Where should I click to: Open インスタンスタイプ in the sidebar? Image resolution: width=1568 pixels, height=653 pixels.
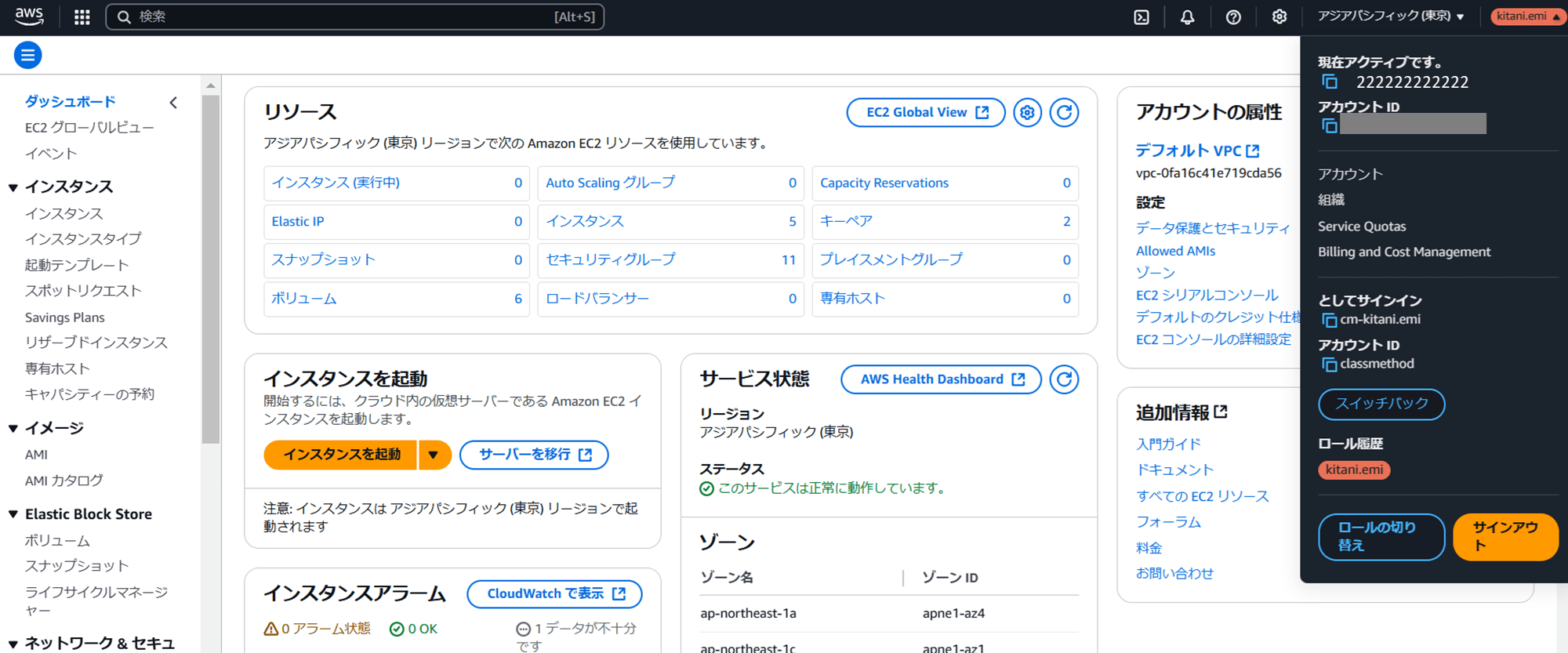(x=83, y=238)
